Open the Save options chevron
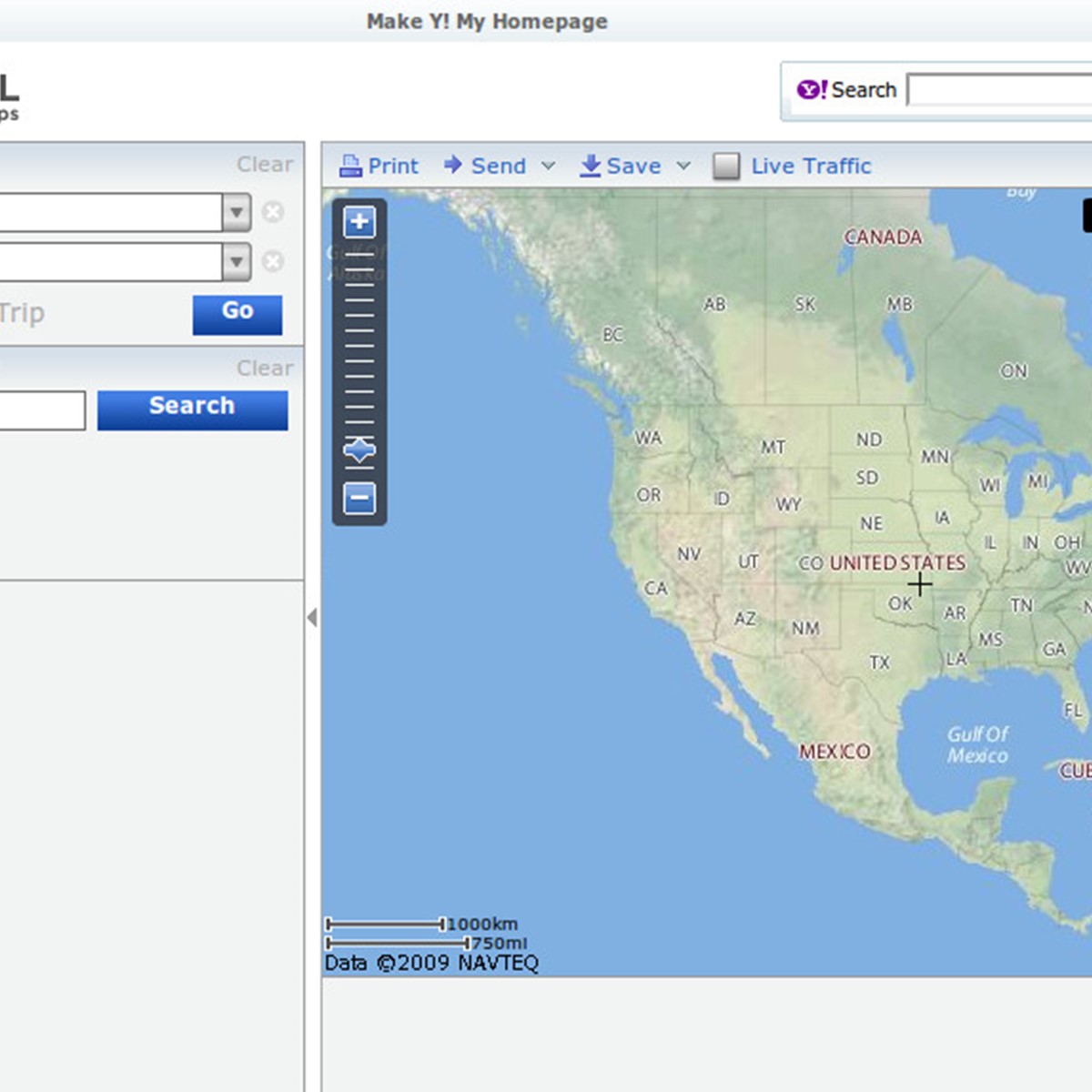 pos(683,166)
